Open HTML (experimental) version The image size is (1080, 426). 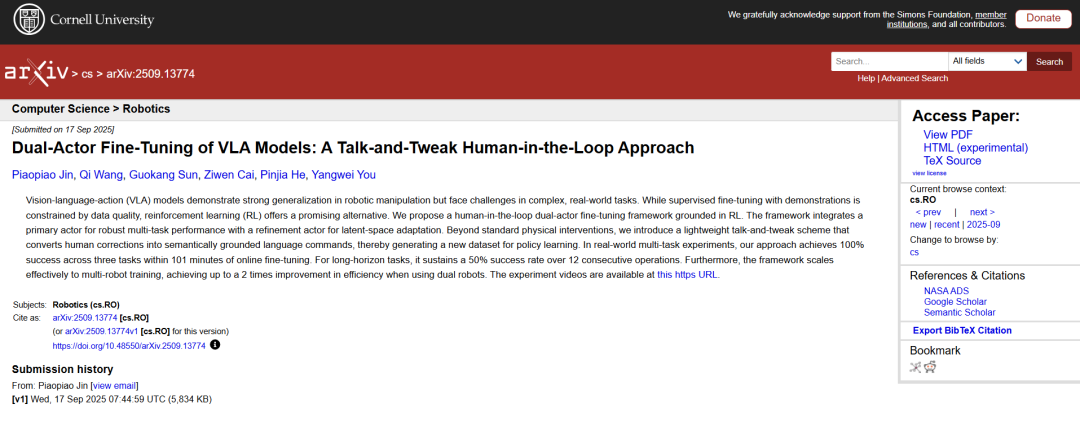[x=975, y=148]
